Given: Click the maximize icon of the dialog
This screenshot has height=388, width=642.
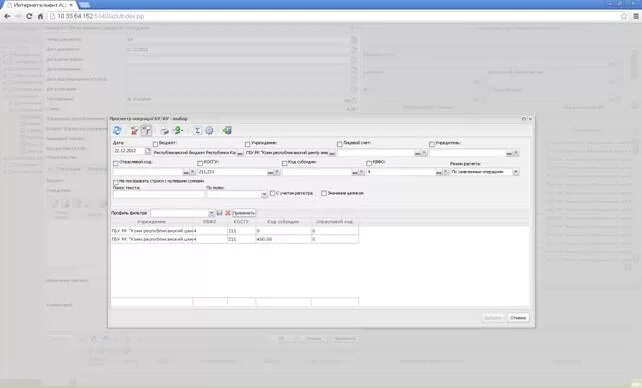Looking at the screenshot, I should click(524, 119).
